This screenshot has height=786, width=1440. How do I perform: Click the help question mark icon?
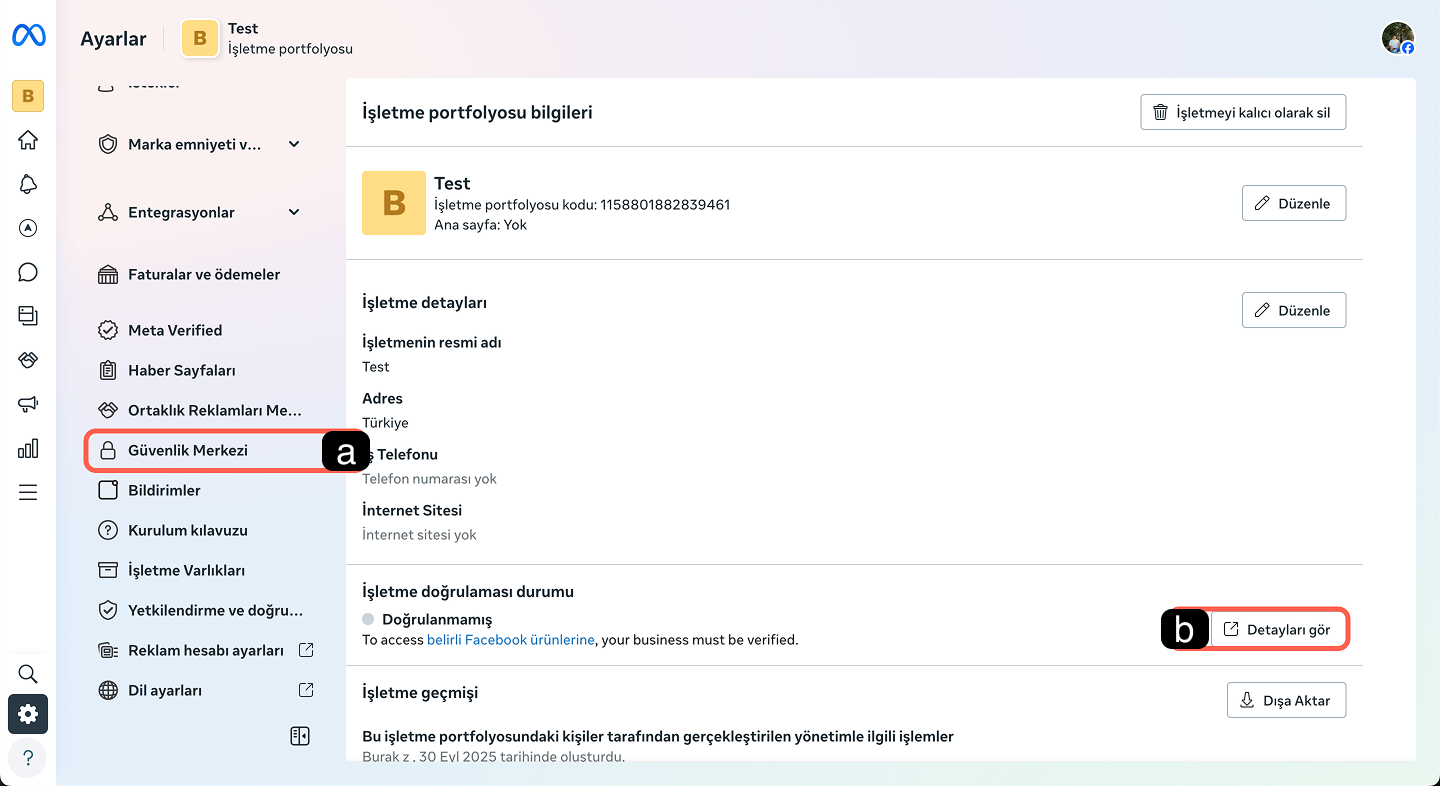point(28,757)
